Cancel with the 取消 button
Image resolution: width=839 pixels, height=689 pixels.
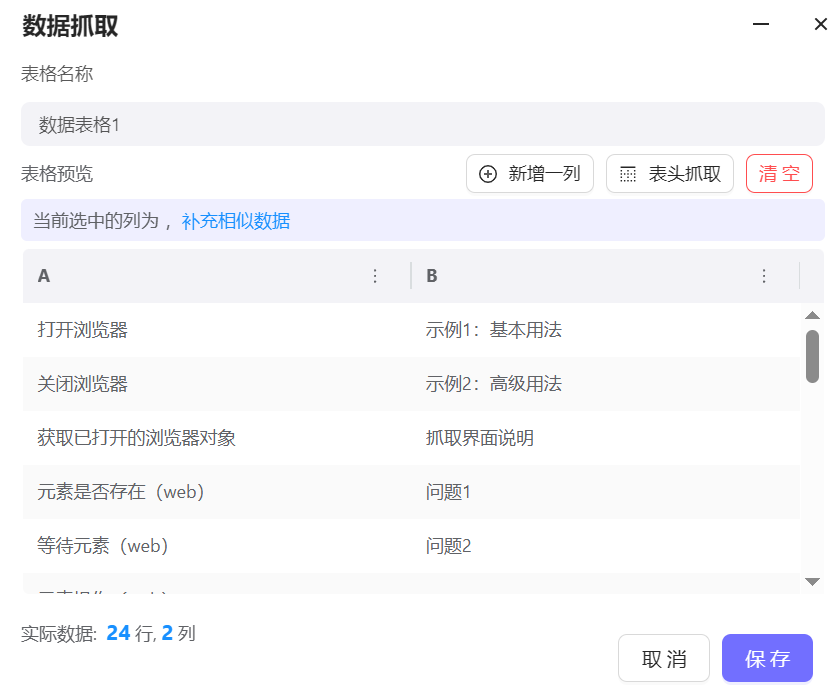coord(664,659)
